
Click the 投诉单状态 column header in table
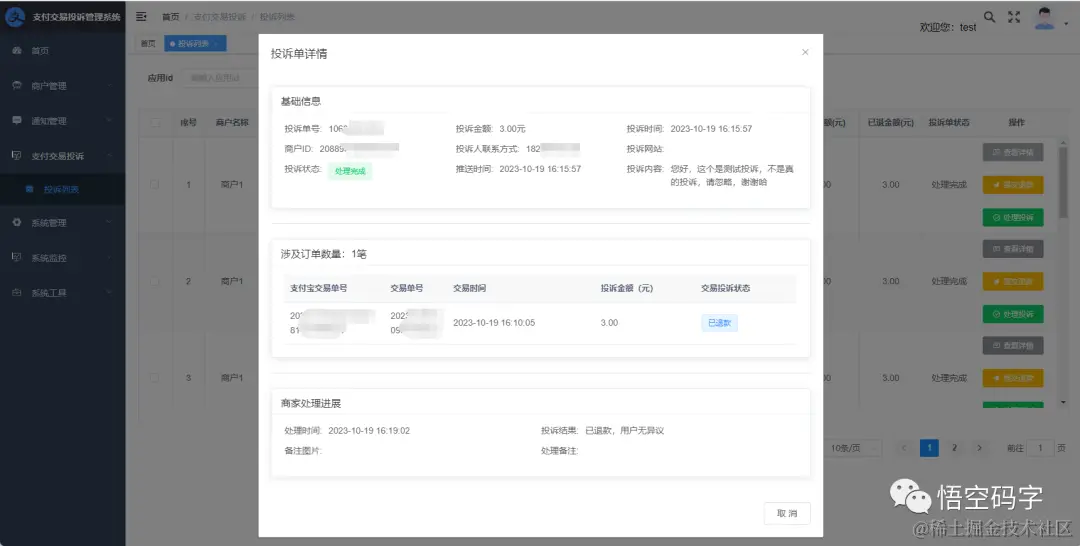pyautogui.click(x=948, y=123)
